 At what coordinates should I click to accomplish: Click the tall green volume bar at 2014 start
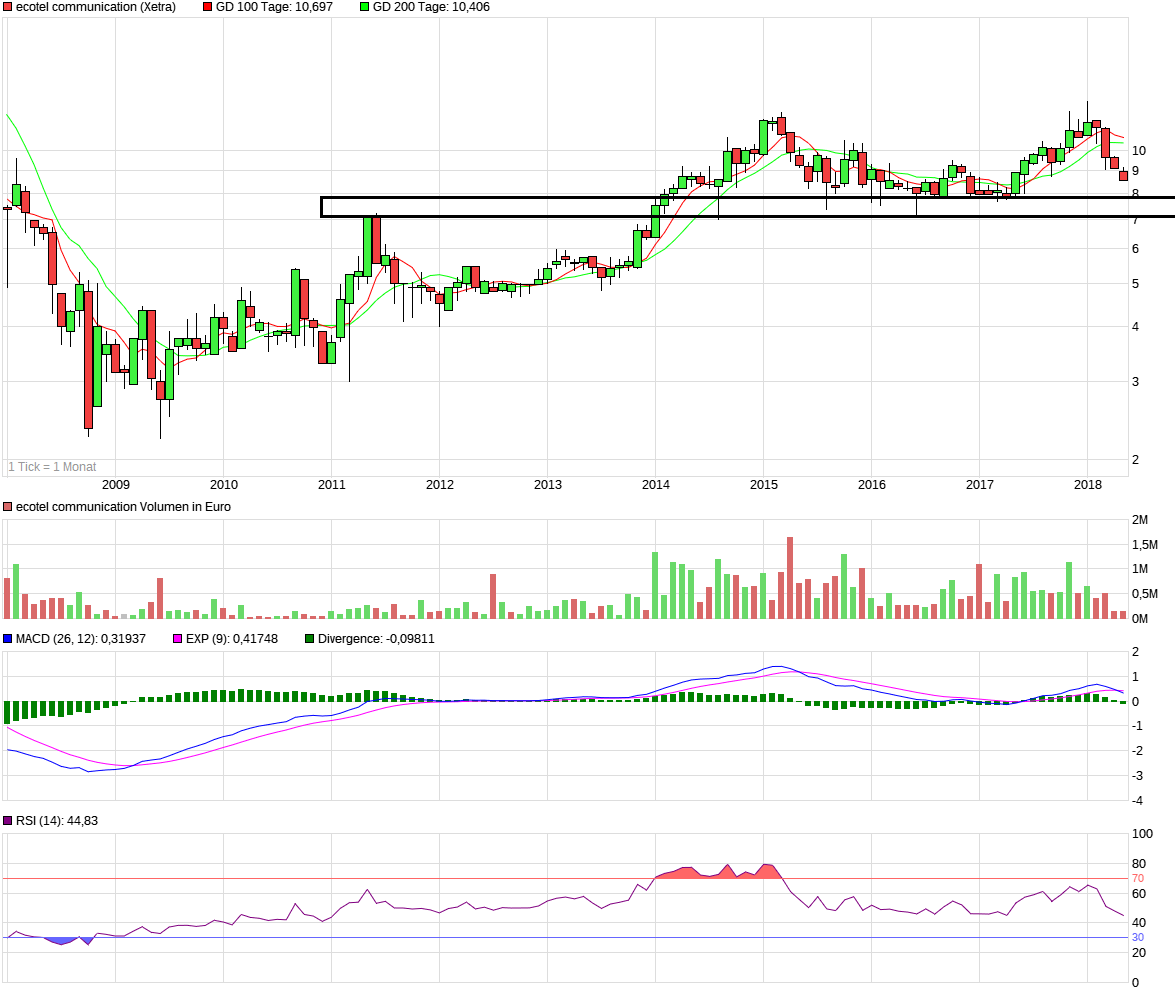click(x=655, y=585)
